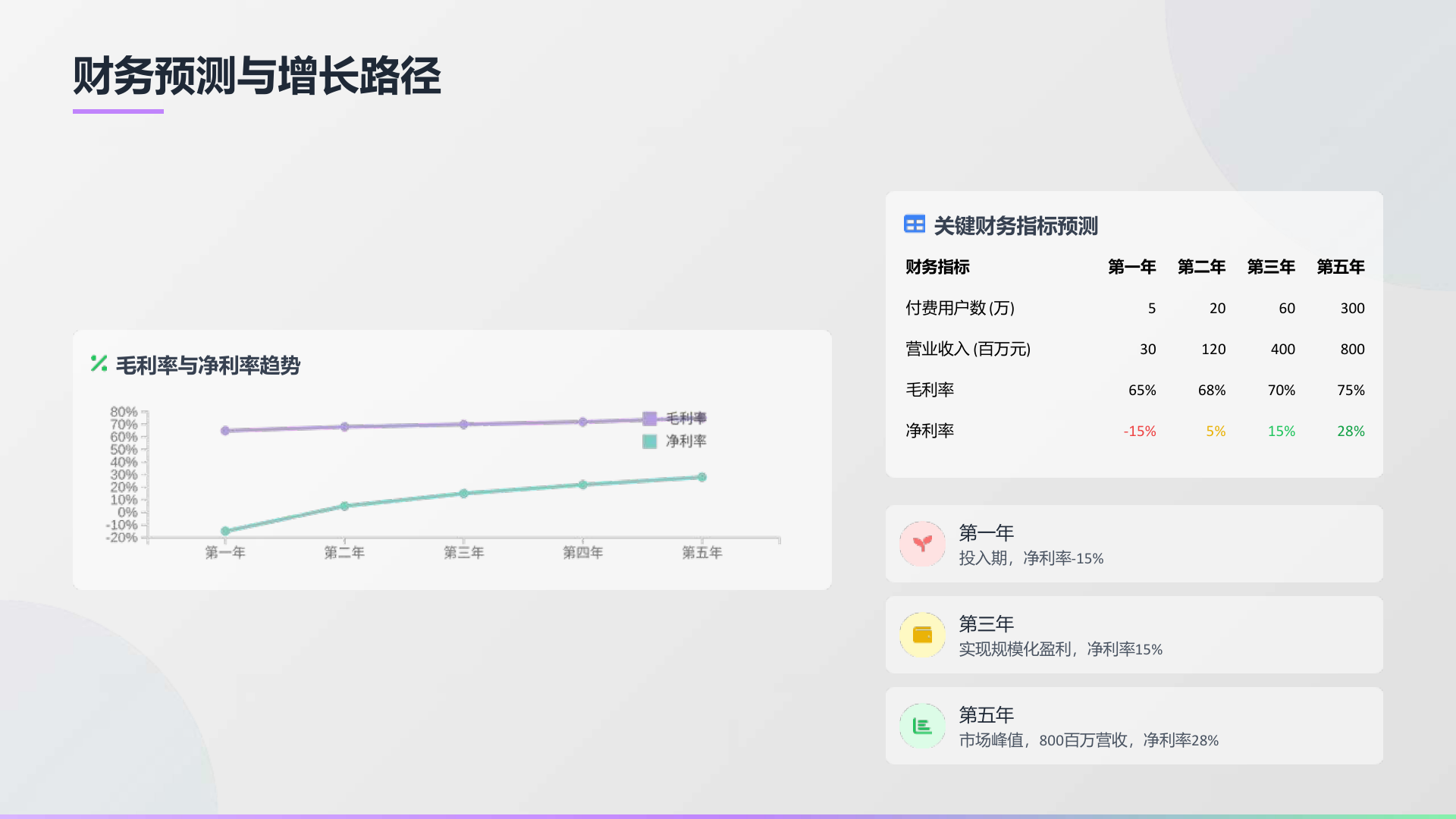Click the blue table icon beside 关键财务指标预测
This screenshot has height=819, width=1456.
[x=915, y=224]
